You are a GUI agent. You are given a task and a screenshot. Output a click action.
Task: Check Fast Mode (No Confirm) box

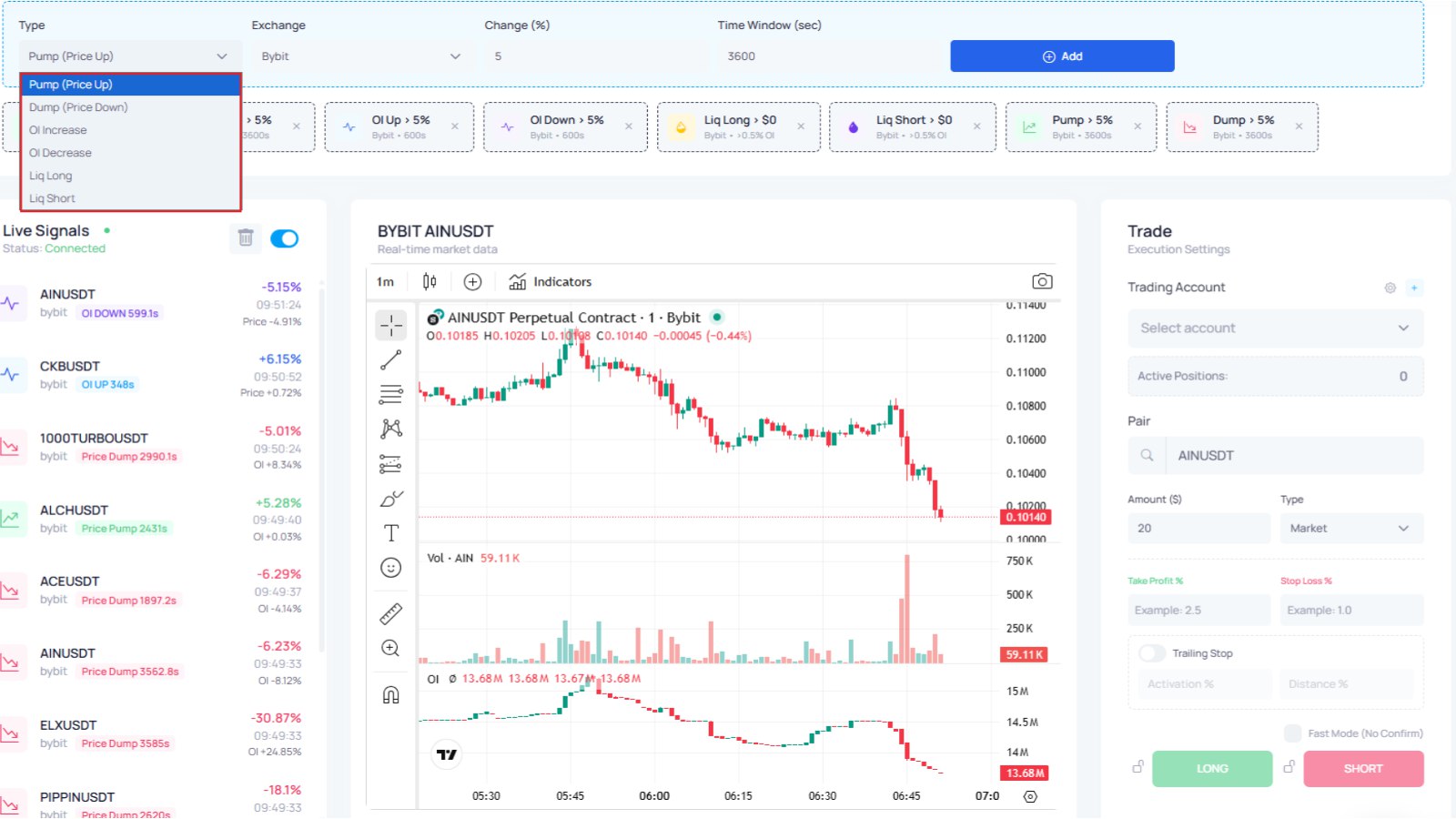coord(1292,733)
